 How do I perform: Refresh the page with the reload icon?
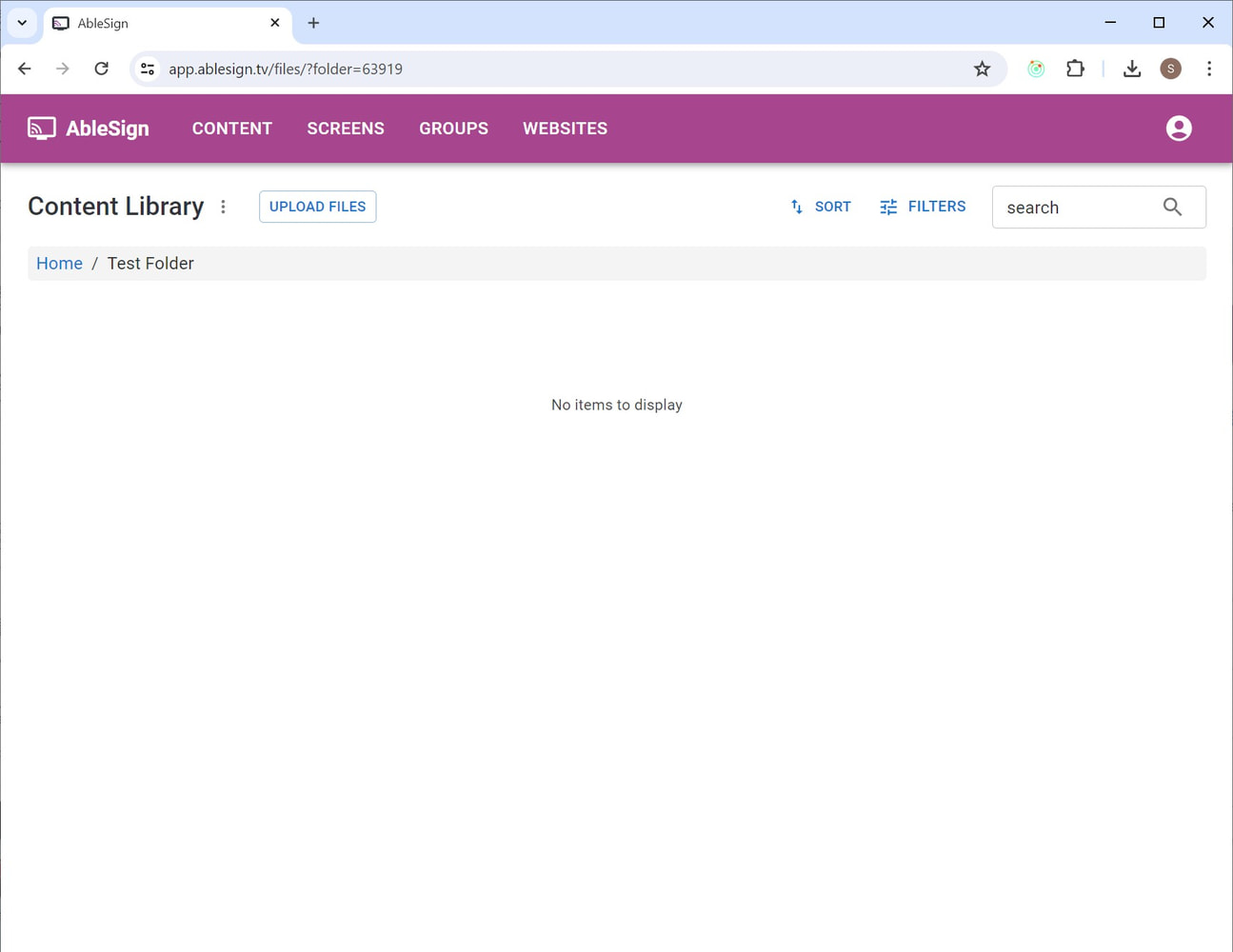(101, 69)
